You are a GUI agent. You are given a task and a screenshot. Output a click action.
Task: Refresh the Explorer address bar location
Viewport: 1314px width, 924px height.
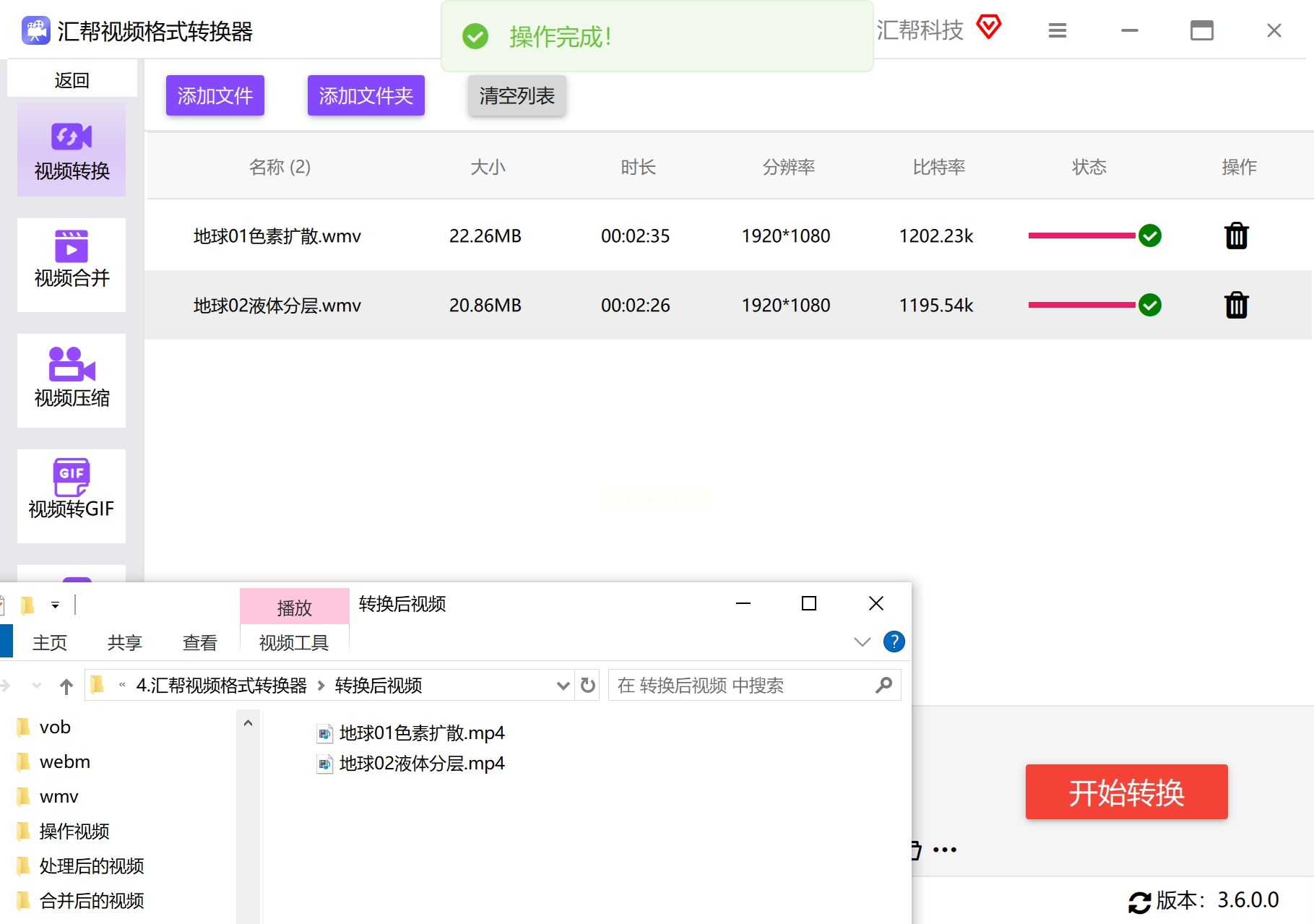pyautogui.click(x=588, y=685)
